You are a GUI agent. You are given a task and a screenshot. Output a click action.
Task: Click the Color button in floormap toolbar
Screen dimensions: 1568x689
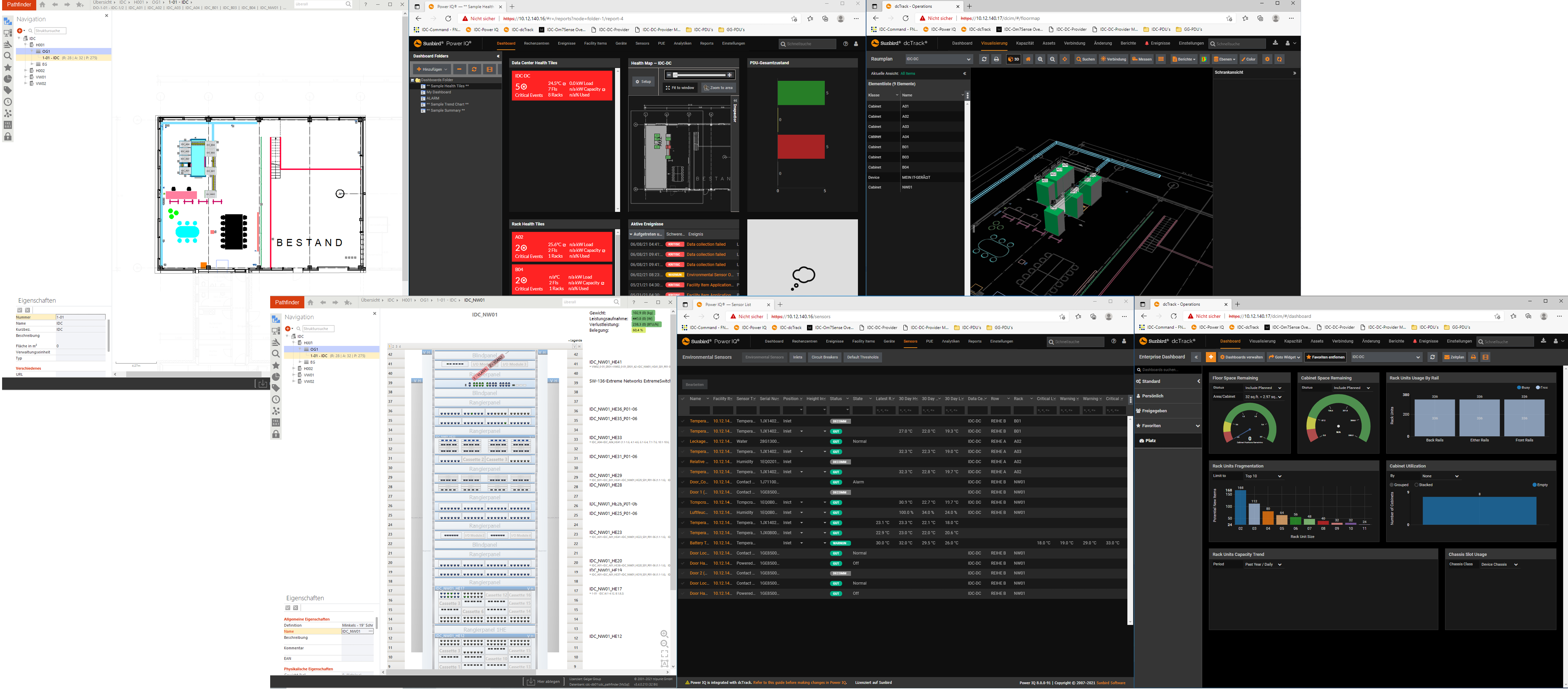(x=1249, y=59)
